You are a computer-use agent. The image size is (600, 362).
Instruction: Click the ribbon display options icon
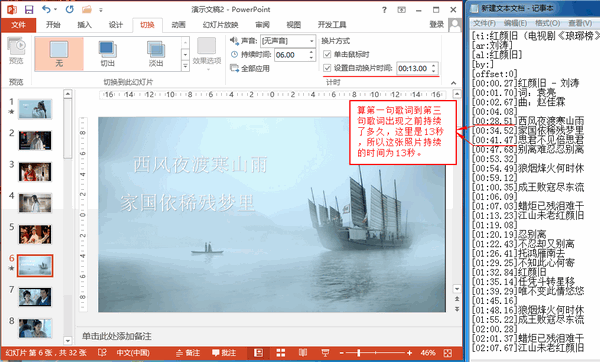point(401,10)
